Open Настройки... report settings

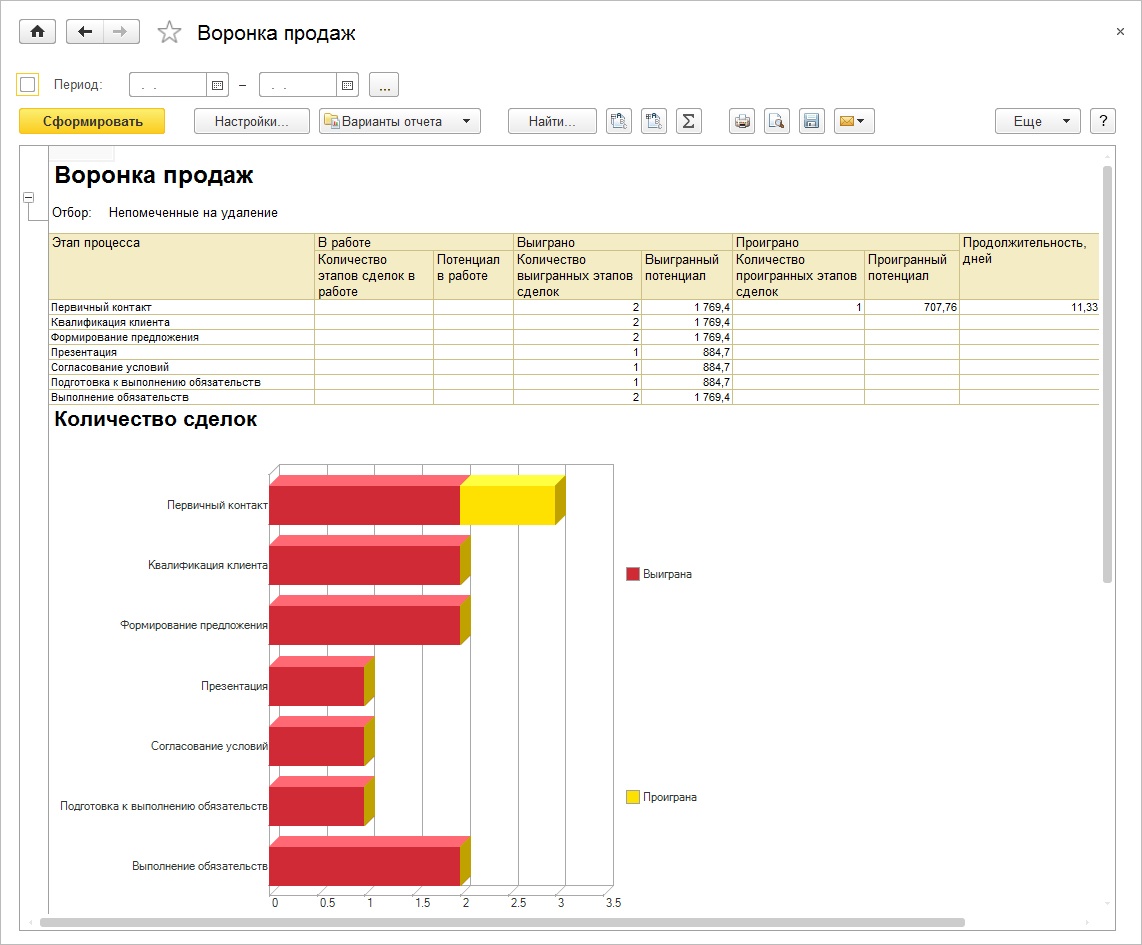click(251, 121)
